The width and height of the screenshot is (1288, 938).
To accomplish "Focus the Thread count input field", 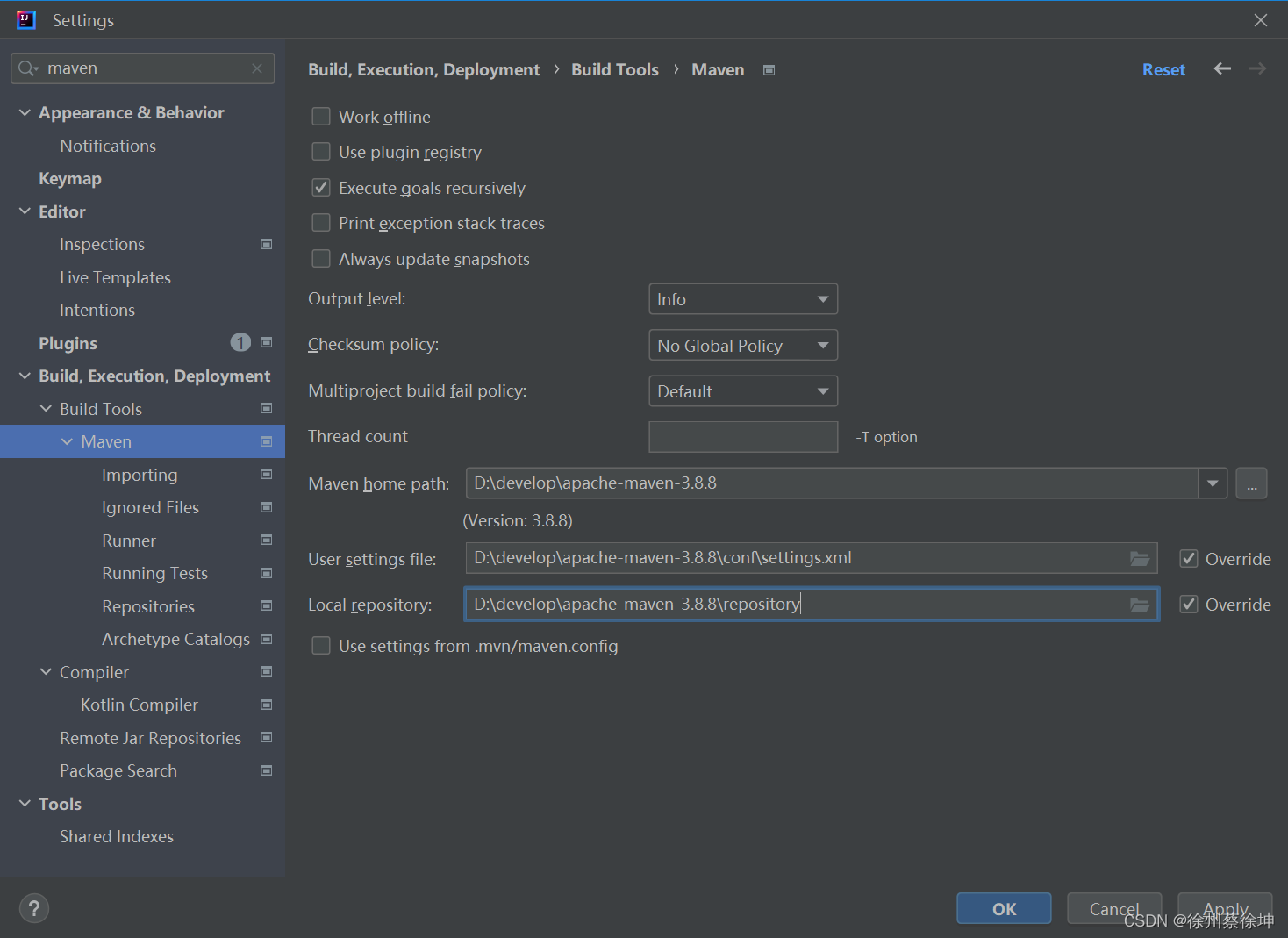I will pos(743,437).
